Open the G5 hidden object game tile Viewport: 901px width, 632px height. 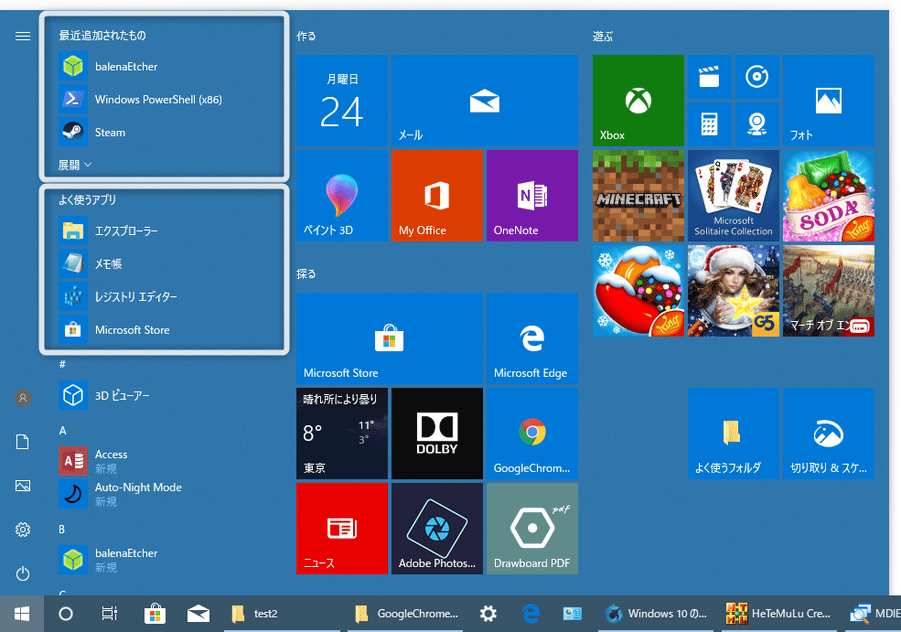point(733,291)
